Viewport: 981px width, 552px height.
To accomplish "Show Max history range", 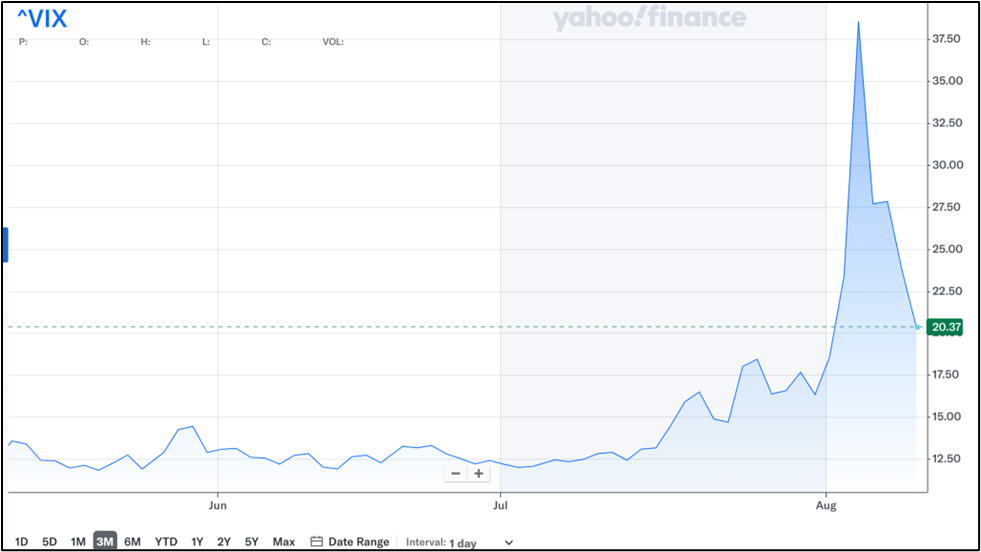I will (x=284, y=542).
